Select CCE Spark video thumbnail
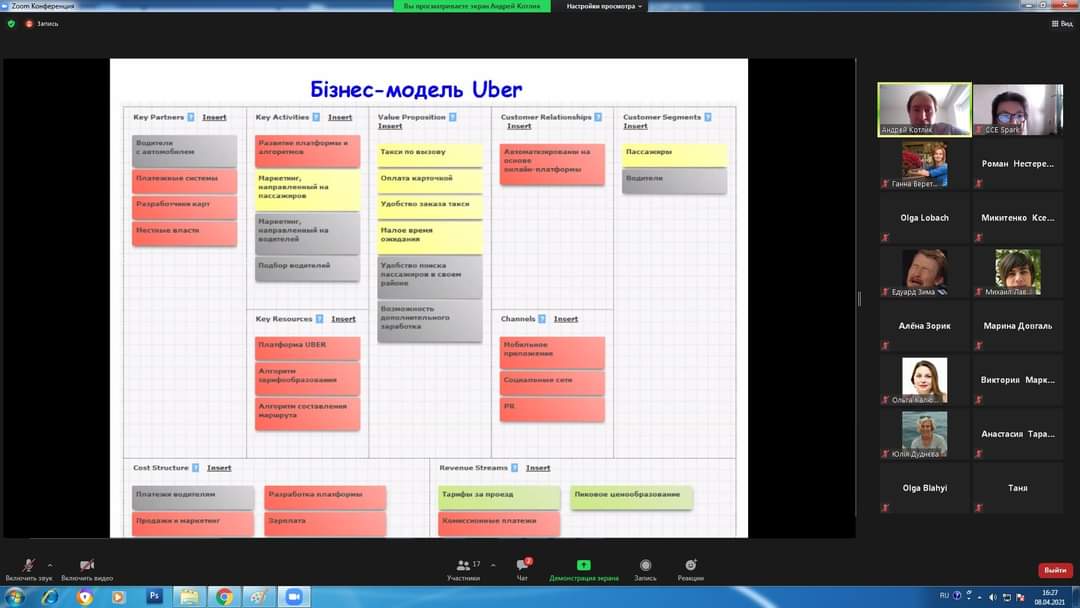 (x=1018, y=109)
